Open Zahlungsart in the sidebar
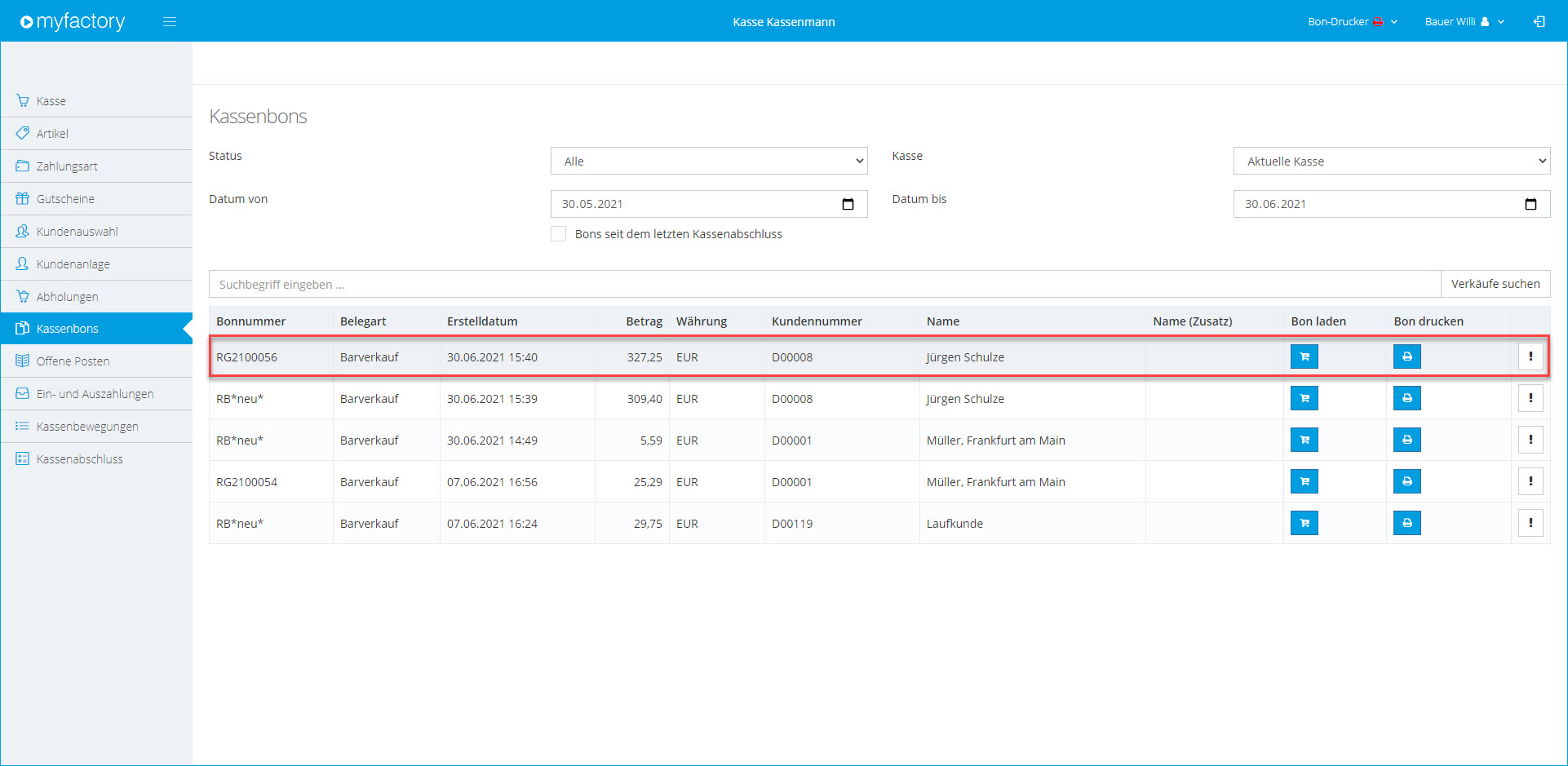1568x766 pixels. point(96,166)
